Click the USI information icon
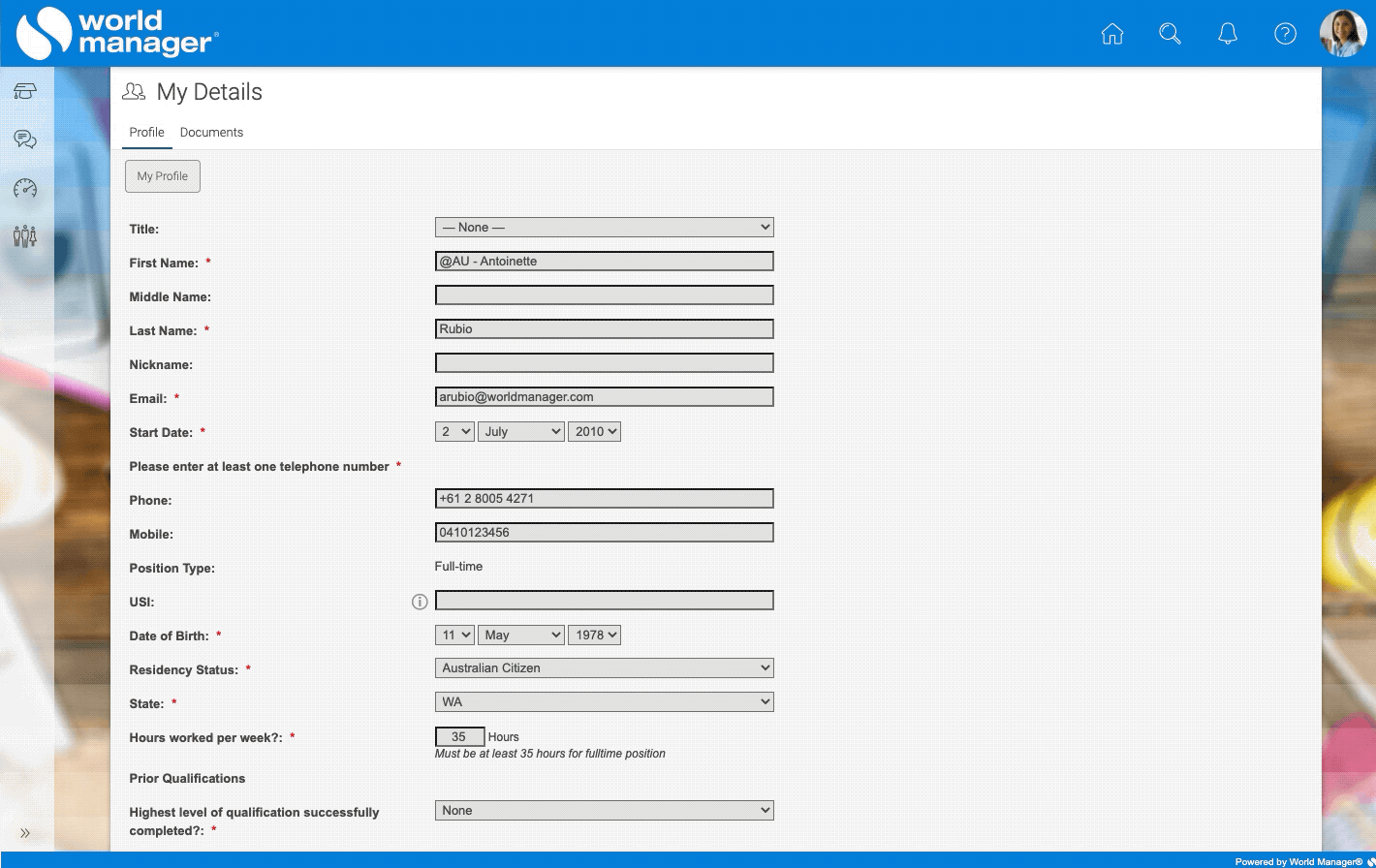 click(x=420, y=602)
